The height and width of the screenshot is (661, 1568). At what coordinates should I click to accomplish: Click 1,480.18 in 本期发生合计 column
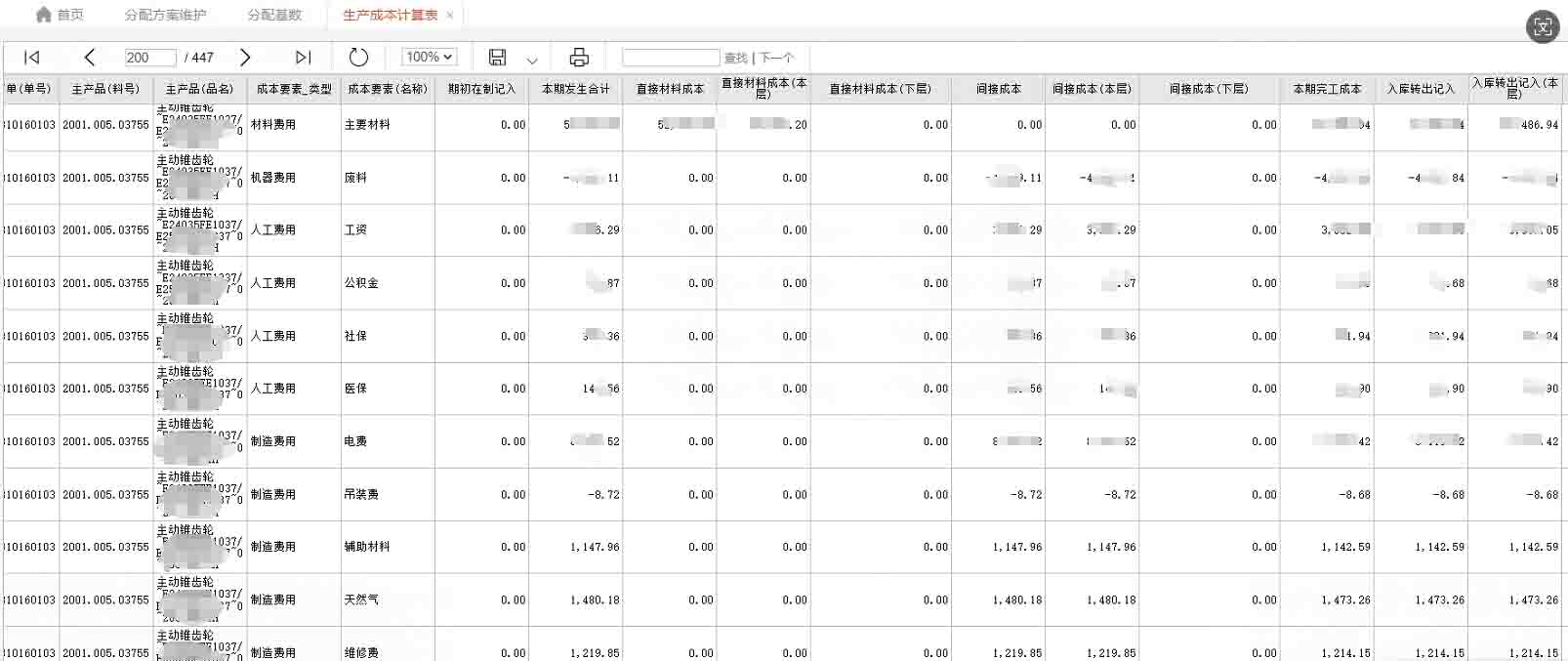click(595, 600)
